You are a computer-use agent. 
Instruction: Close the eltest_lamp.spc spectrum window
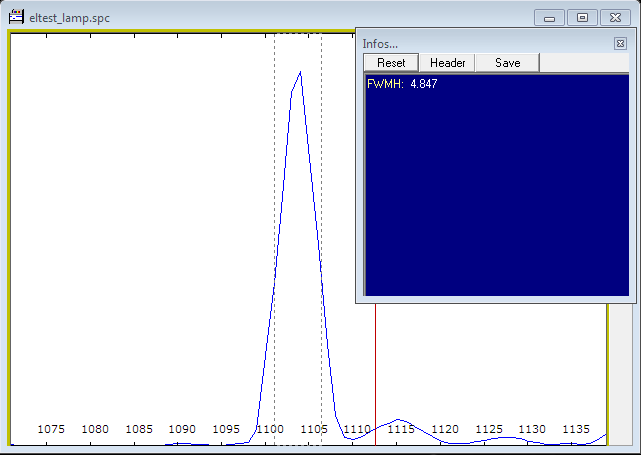pos(615,17)
